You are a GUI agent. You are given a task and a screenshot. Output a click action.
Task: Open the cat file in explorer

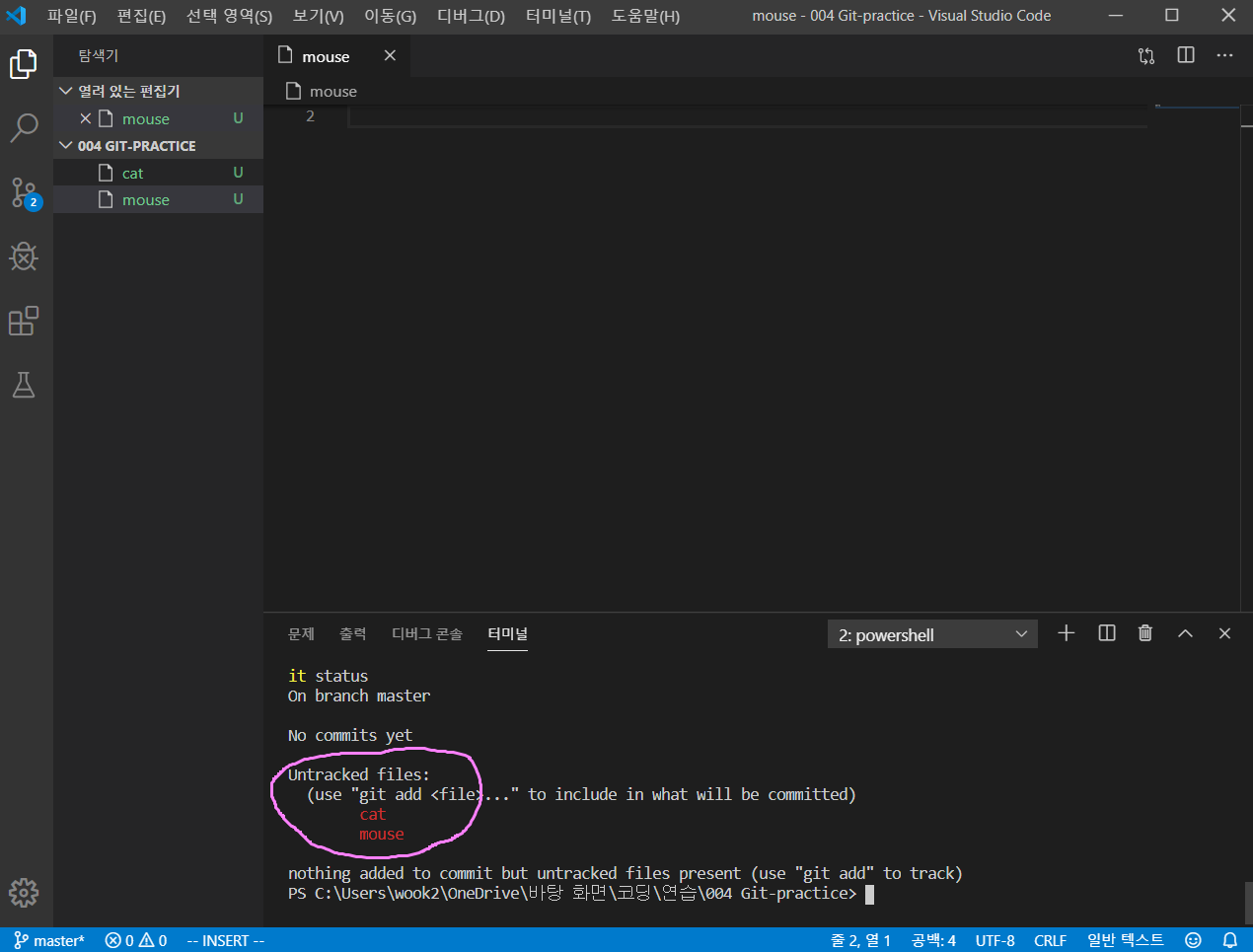tap(158, 173)
